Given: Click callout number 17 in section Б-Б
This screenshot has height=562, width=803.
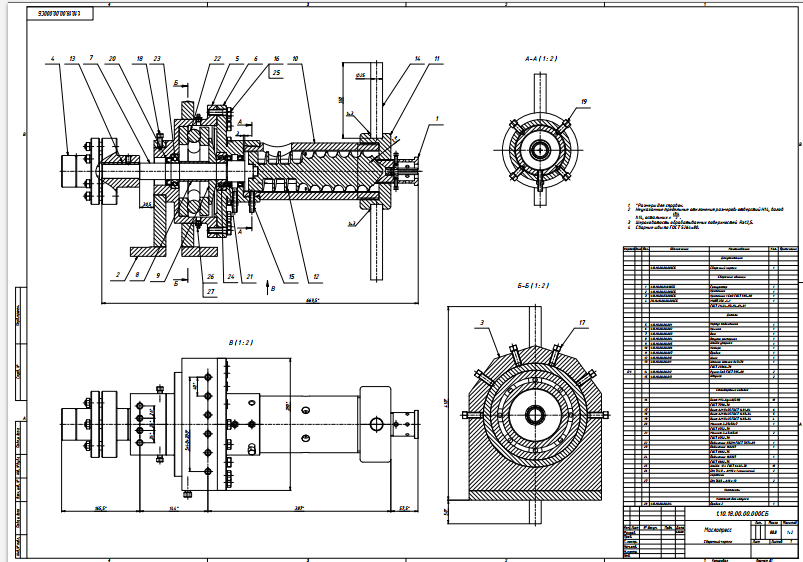Looking at the screenshot, I should pyautogui.click(x=580, y=323).
